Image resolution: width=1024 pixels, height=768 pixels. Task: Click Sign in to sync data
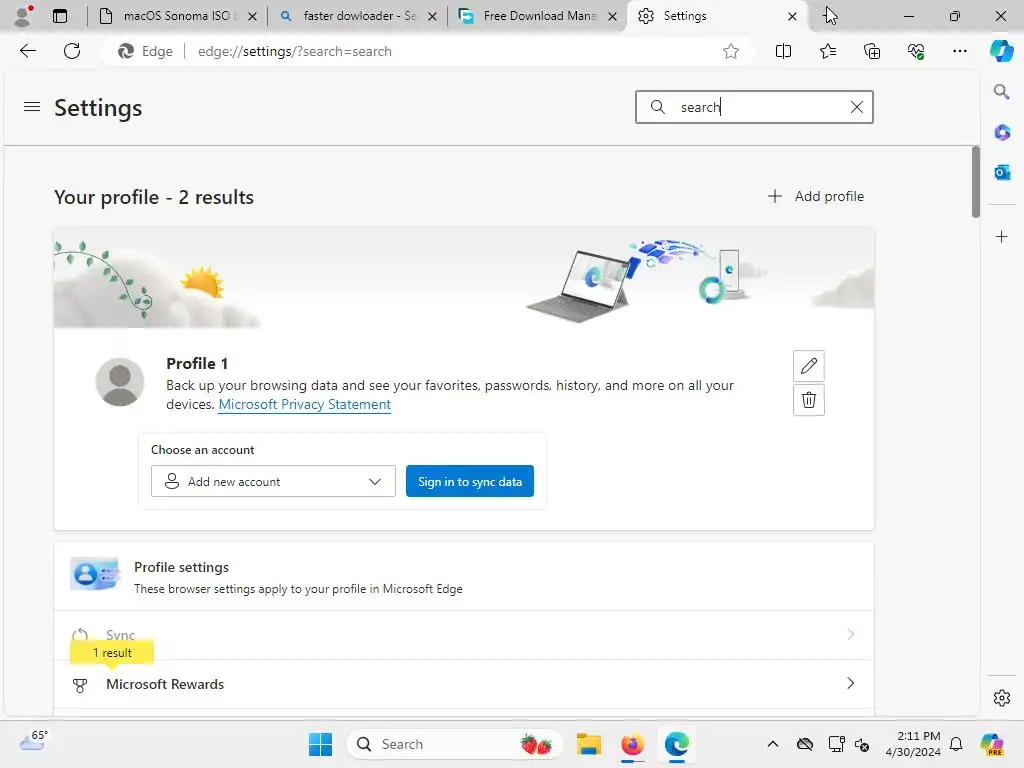click(x=470, y=481)
